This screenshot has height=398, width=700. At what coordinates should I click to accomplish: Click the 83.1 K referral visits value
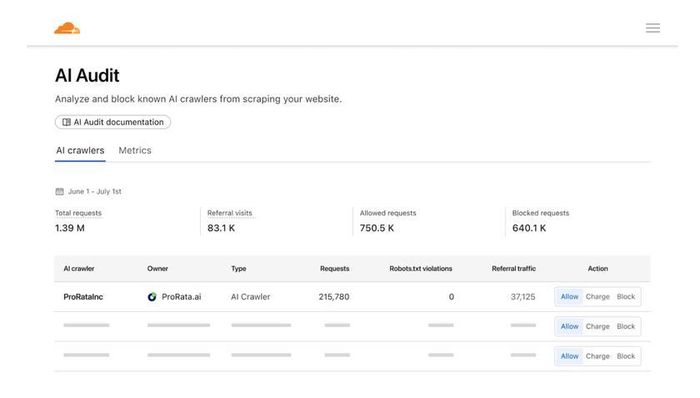click(221, 228)
